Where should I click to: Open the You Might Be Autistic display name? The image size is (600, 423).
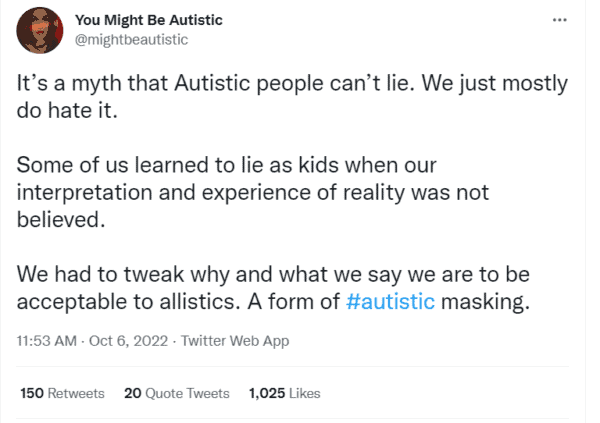[148, 20]
